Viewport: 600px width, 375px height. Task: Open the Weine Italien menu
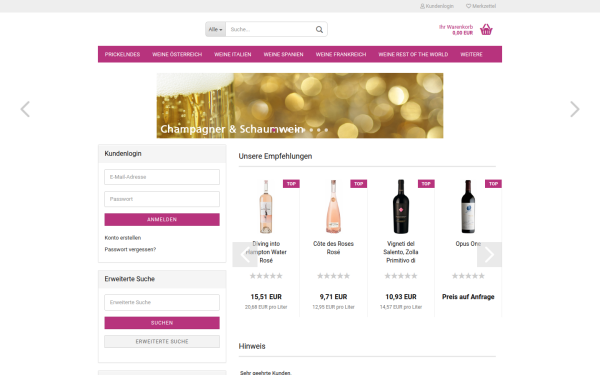click(x=233, y=54)
